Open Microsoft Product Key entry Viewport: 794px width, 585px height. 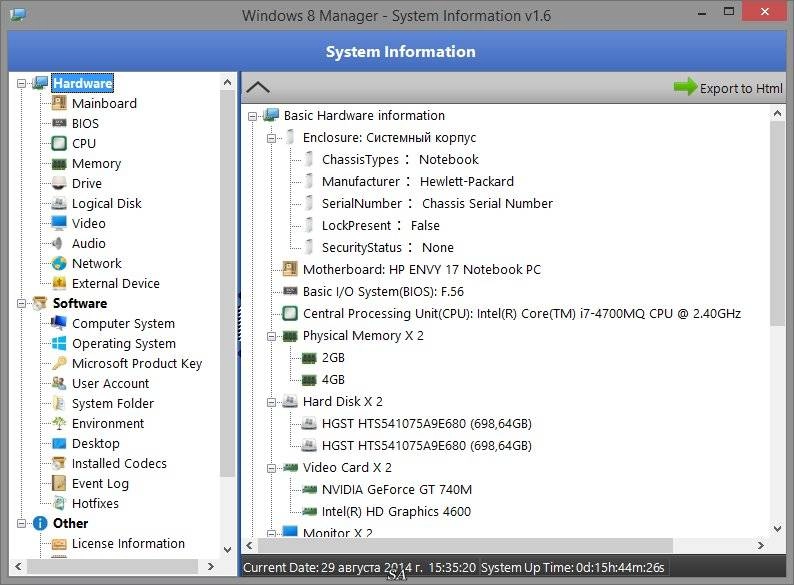(x=137, y=364)
